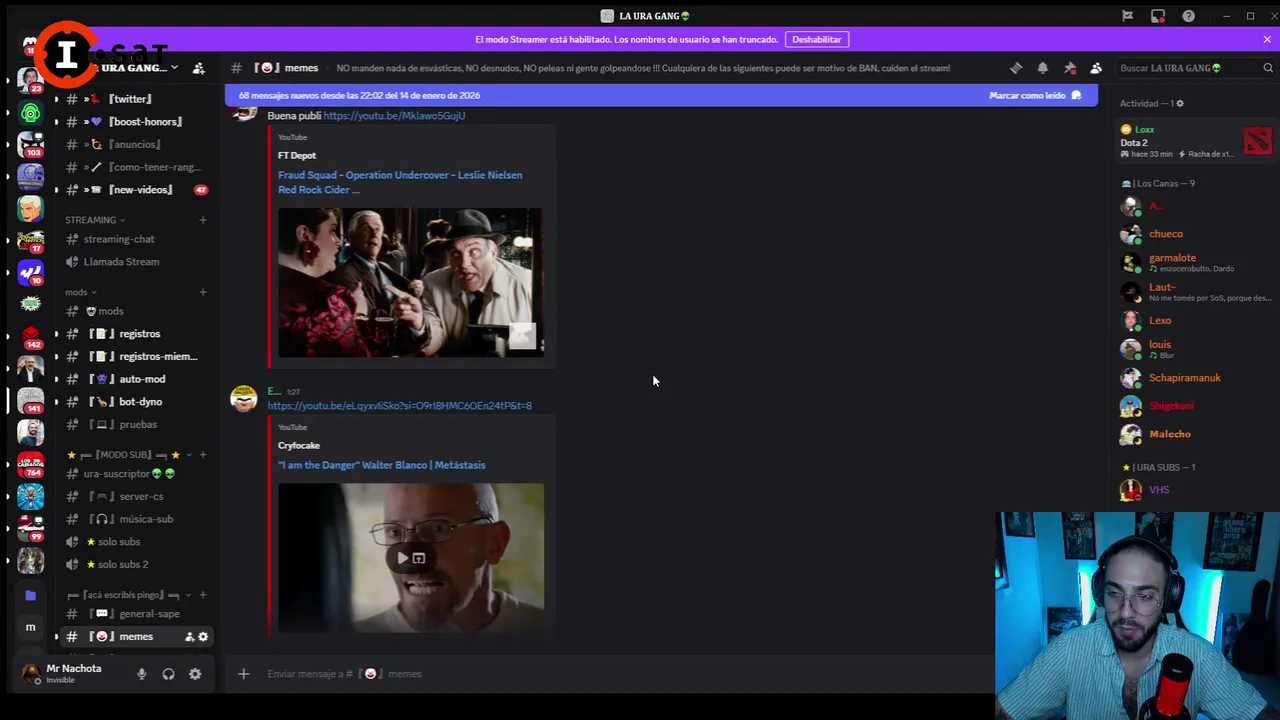Open the youtu.be/eLqyxvliSko link
This screenshot has width=1280, height=720.
pos(400,406)
